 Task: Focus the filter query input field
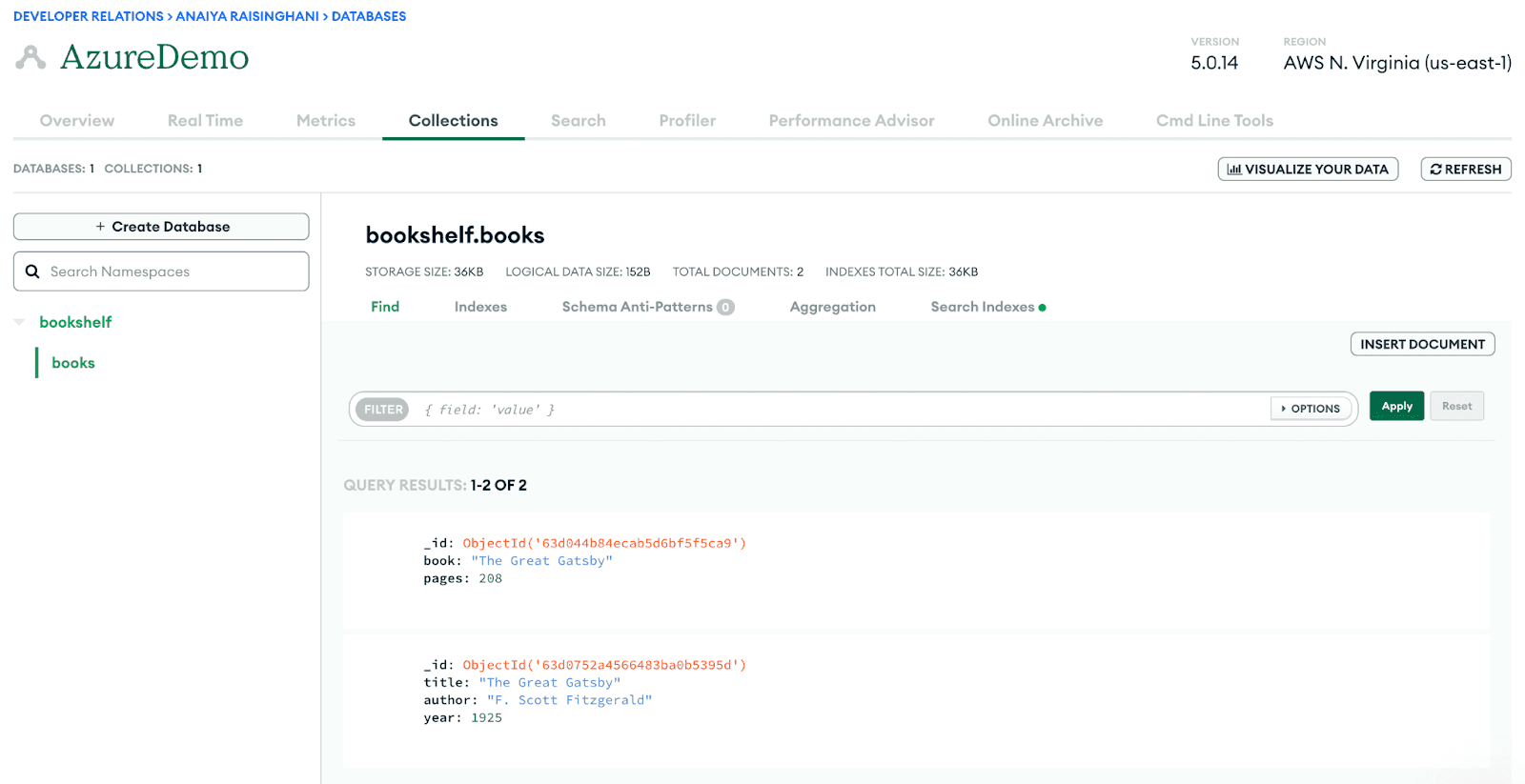tap(839, 410)
